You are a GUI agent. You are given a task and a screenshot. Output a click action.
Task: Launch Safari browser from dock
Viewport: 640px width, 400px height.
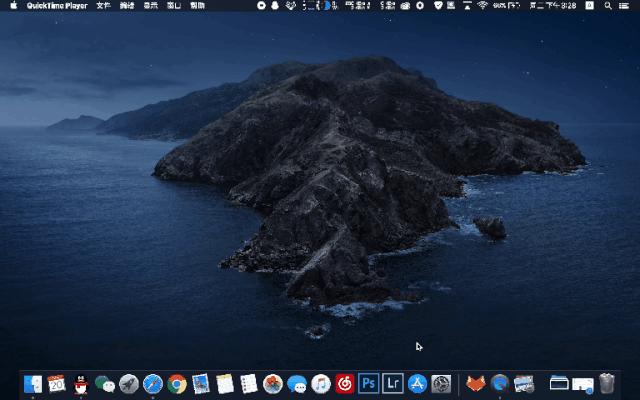click(153, 383)
